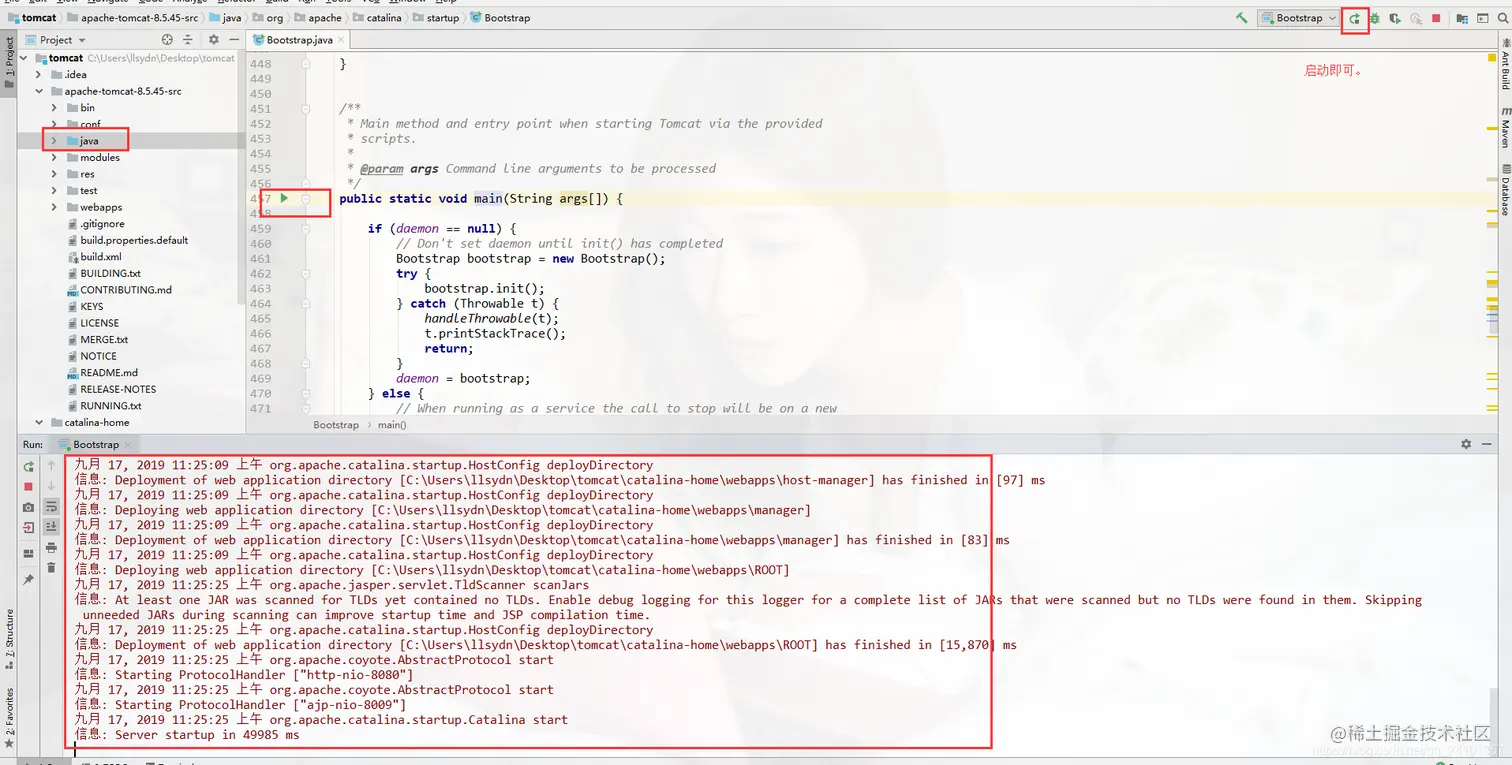Click the Run Anything icon next to Search
Viewport: 1512px width, 765px height.
1482,18
